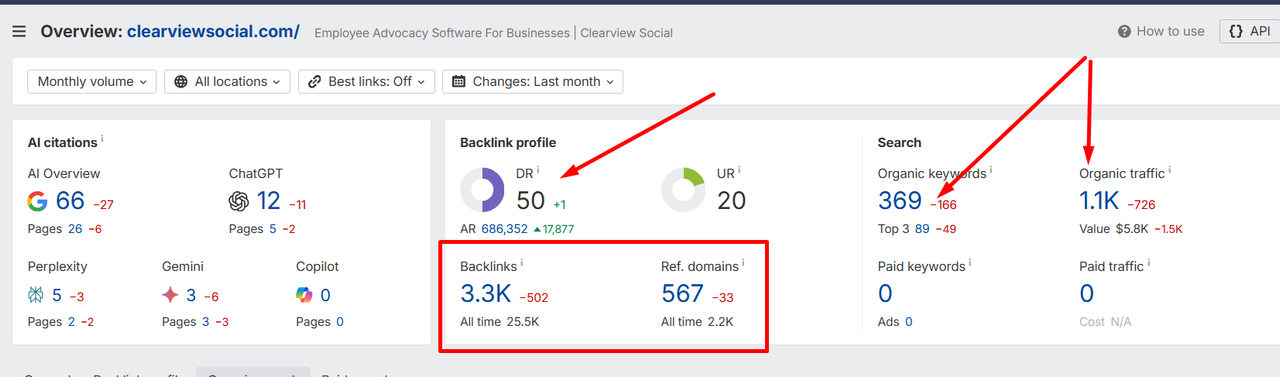Click the Ads 0 value

point(909,322)
